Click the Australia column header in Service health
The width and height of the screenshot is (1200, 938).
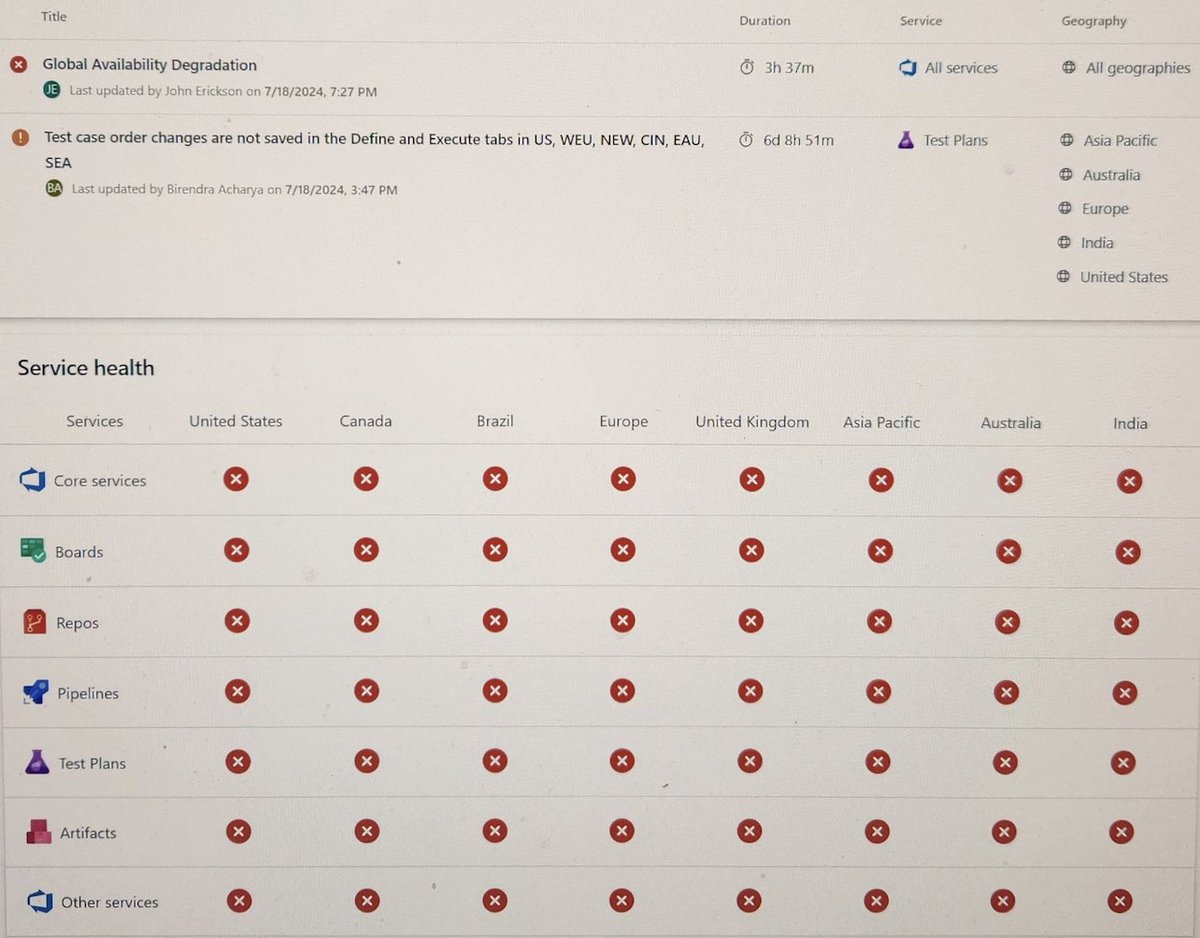click(1011, 423)
